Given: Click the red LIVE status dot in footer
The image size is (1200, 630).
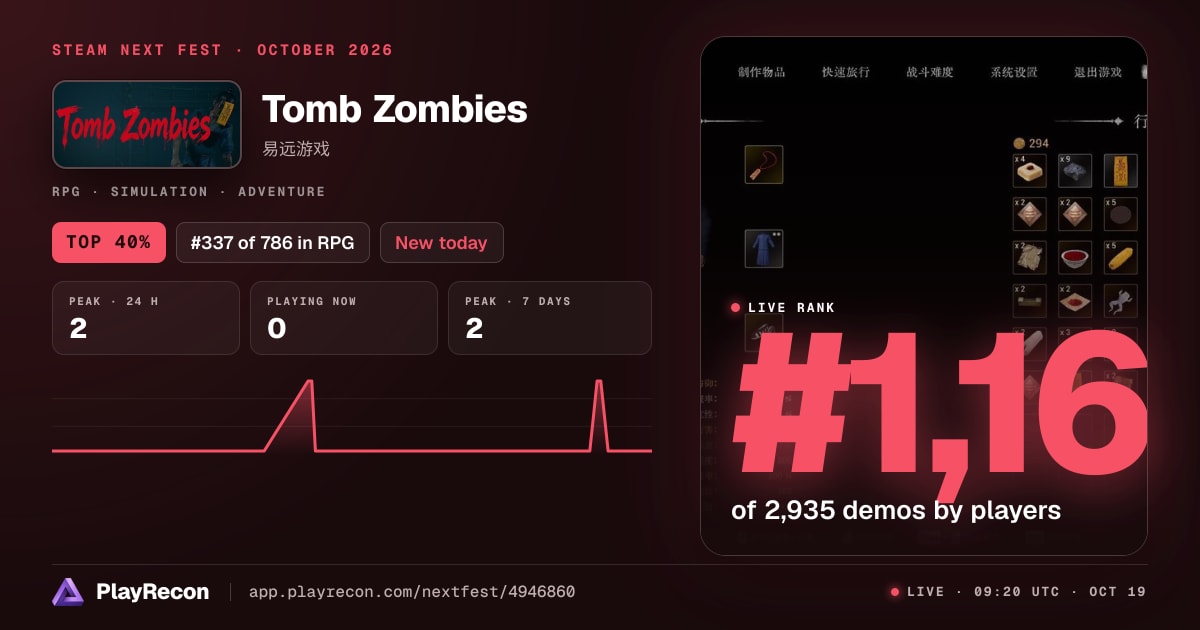Looking at the screenshot, I should click(895, 592).
